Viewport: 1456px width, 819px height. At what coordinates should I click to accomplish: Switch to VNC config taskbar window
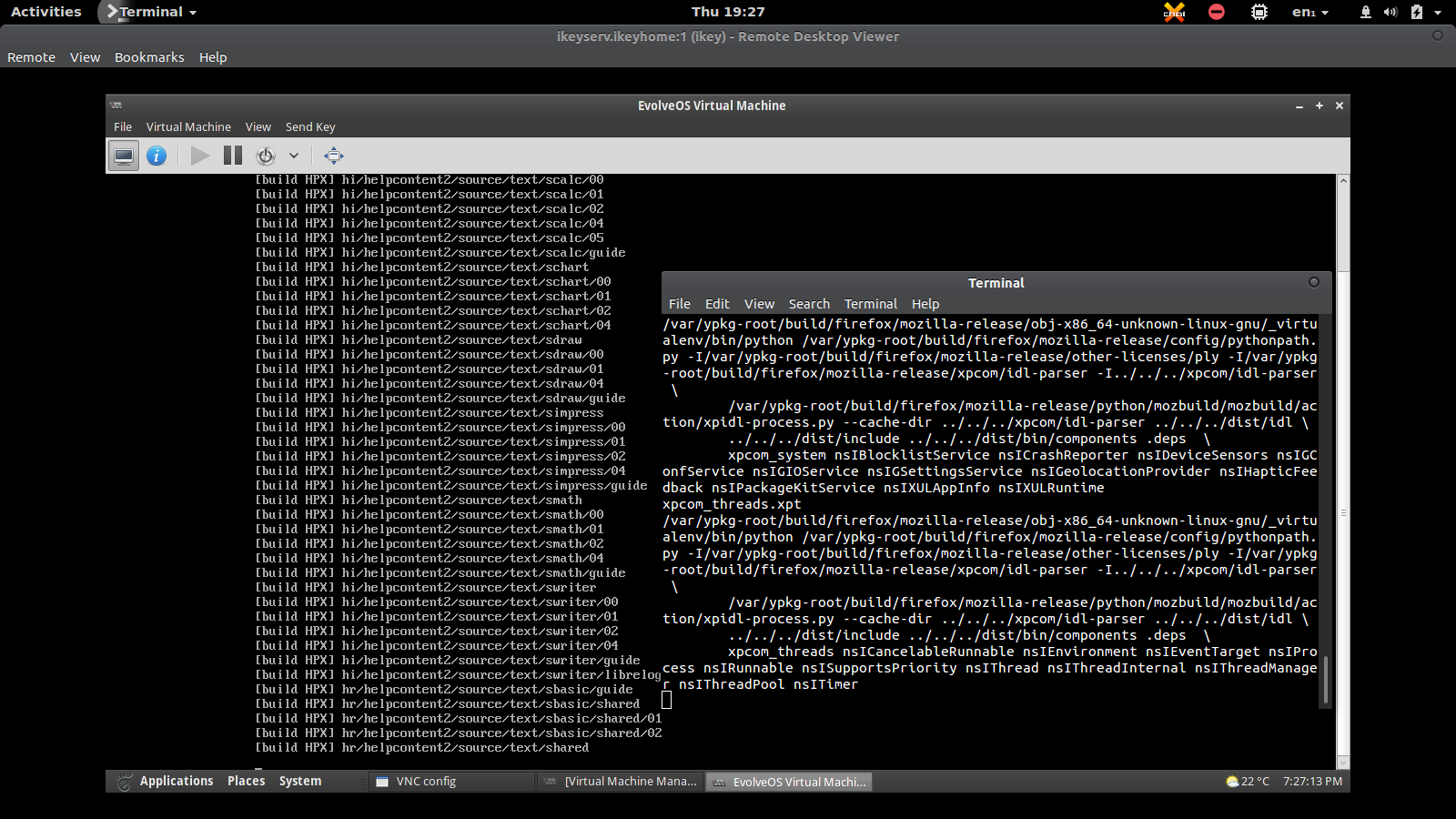point(451,782)
